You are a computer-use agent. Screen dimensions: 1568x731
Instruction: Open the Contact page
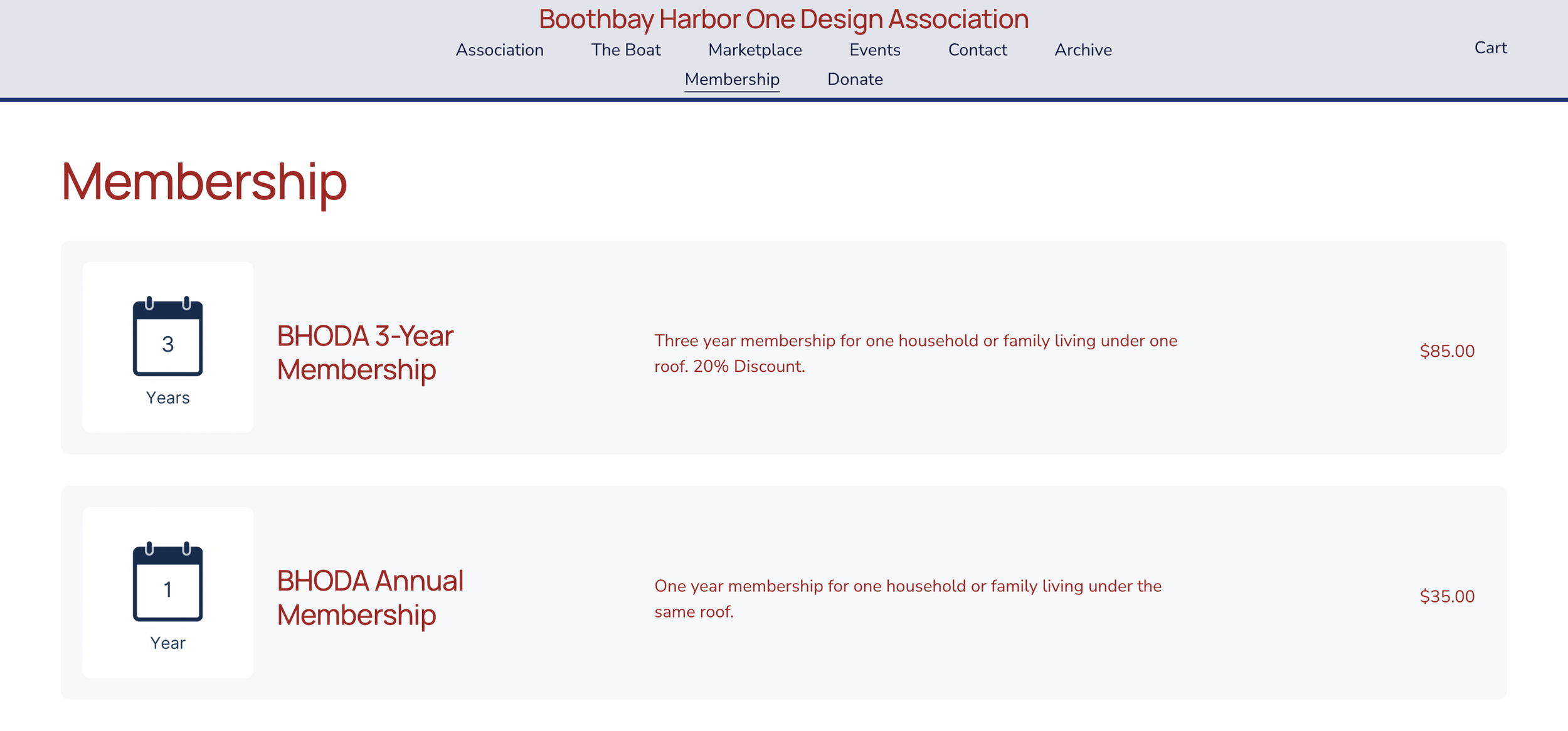(977, 50)
